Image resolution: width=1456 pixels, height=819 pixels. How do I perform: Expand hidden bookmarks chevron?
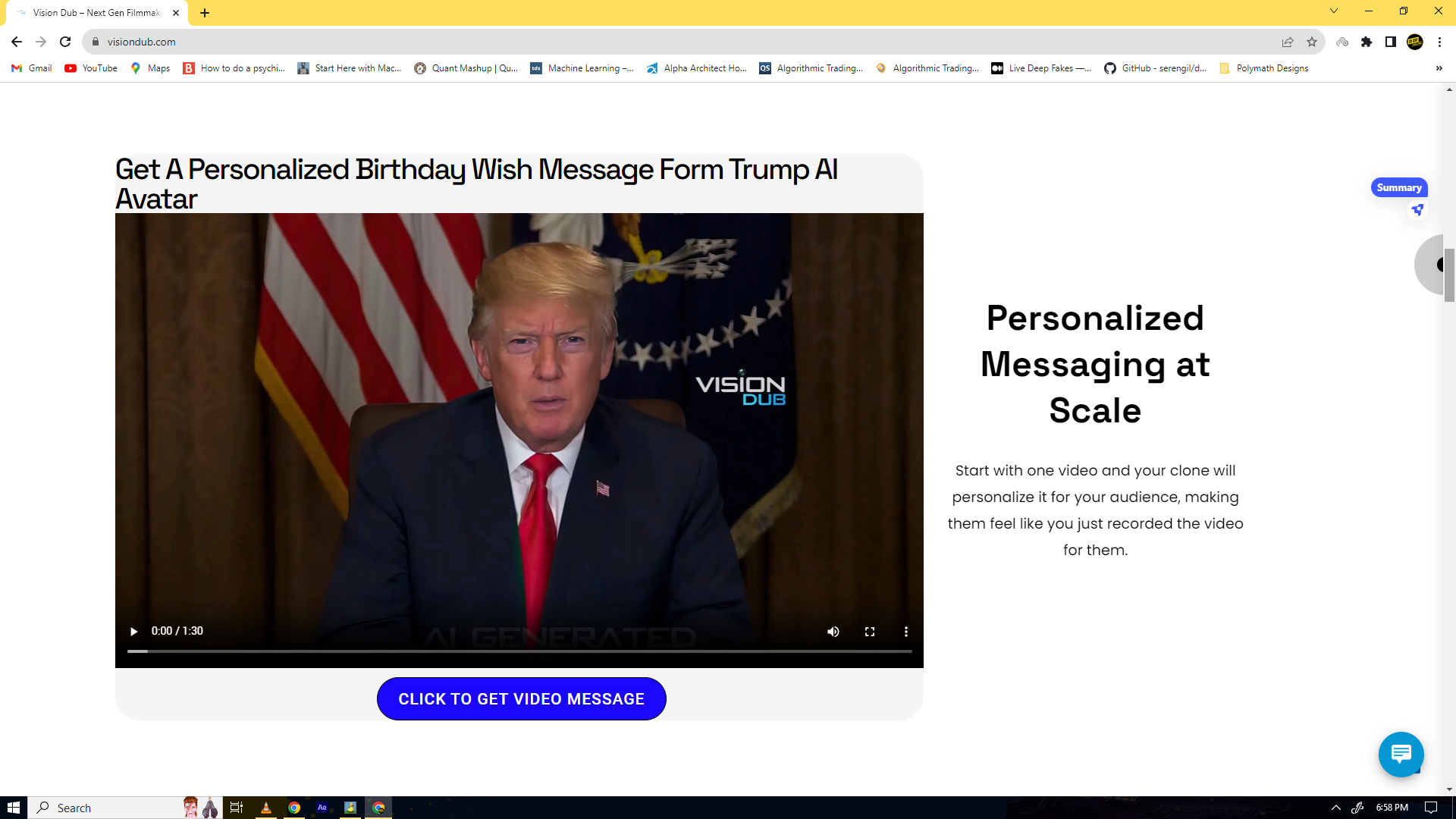tap(1439, 68)
